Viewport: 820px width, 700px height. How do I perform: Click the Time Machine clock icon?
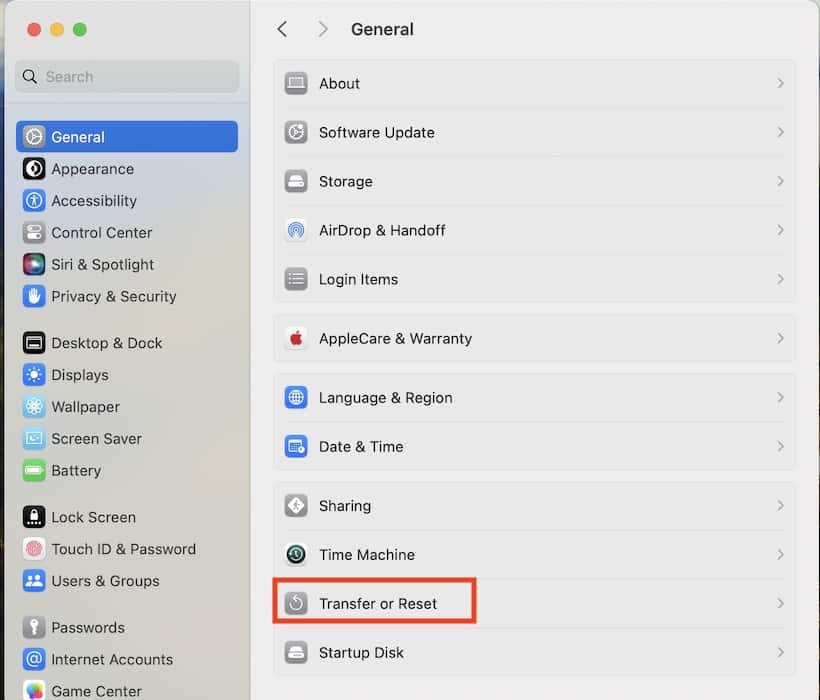[x=296, y=555]
